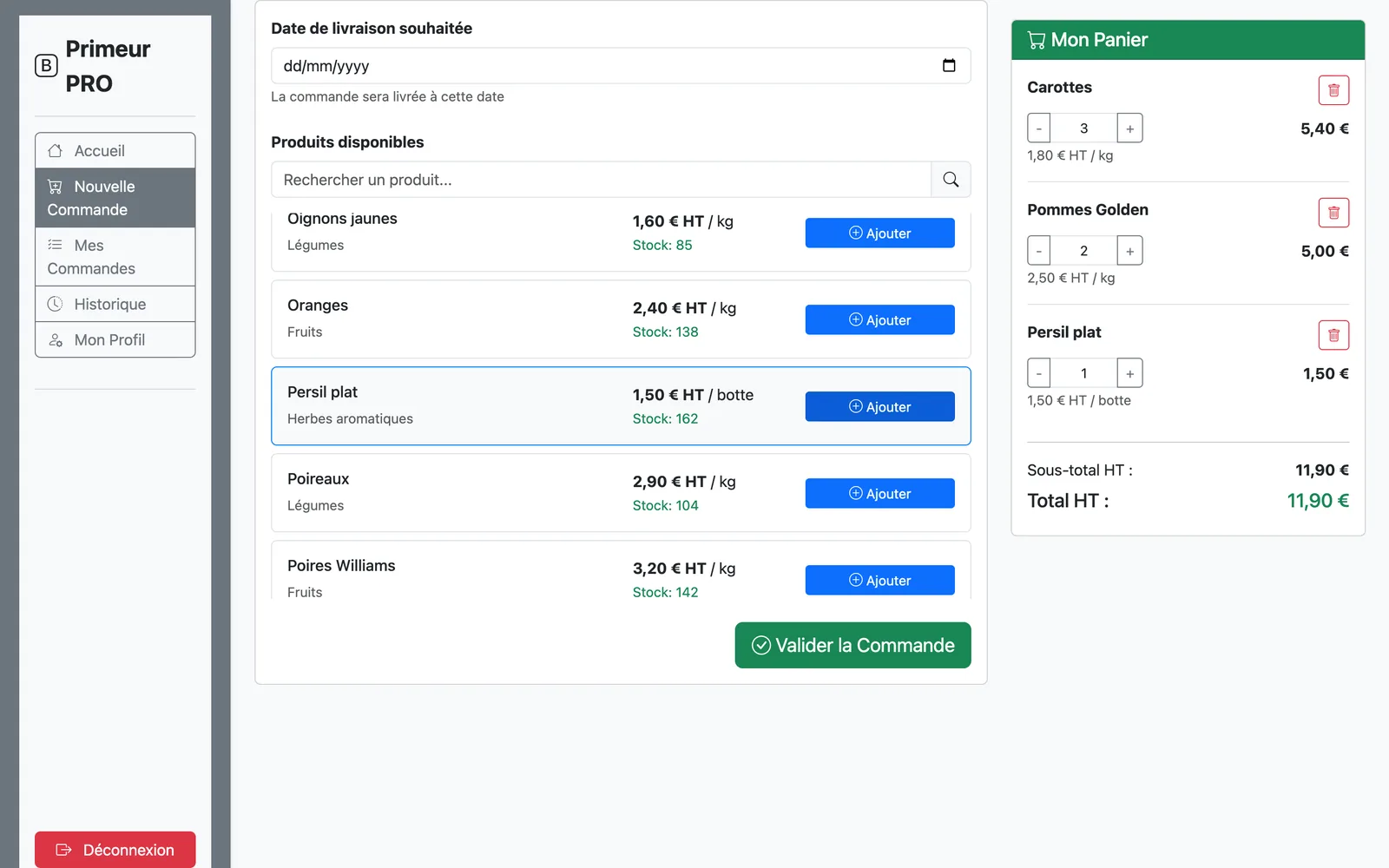Click the Poires Williams product name

[x=341, y=566]
